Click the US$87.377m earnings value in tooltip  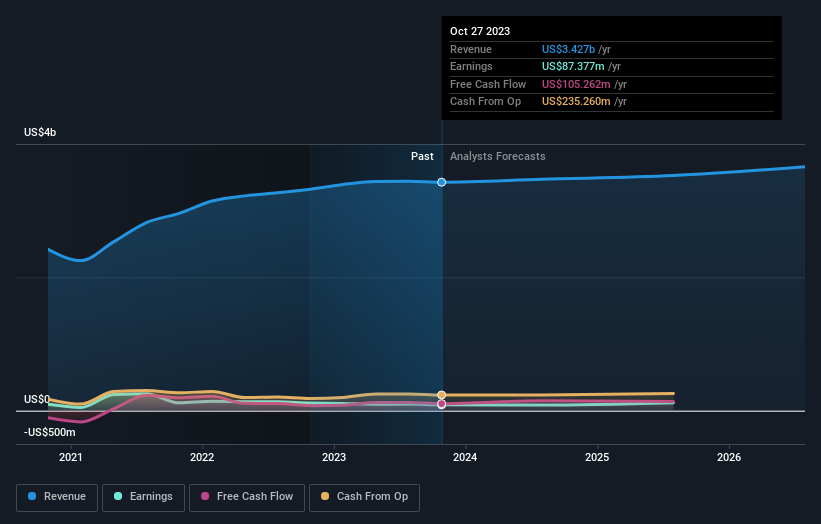(x=573, y=66)
